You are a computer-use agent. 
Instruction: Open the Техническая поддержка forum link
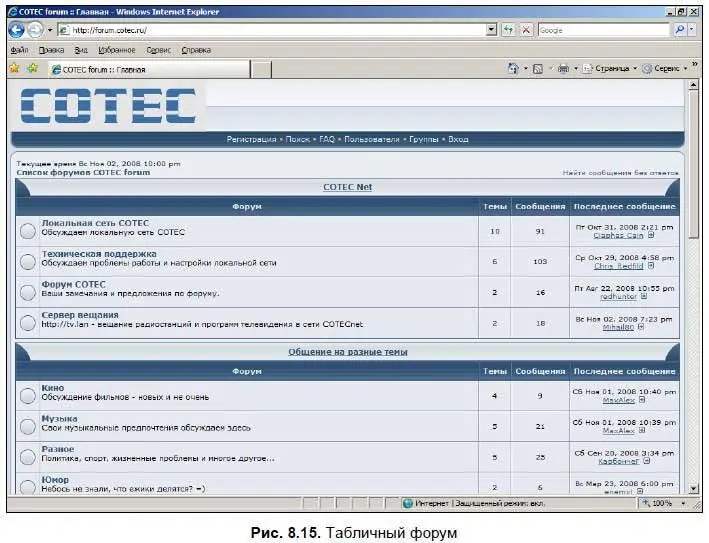(99, 254)
